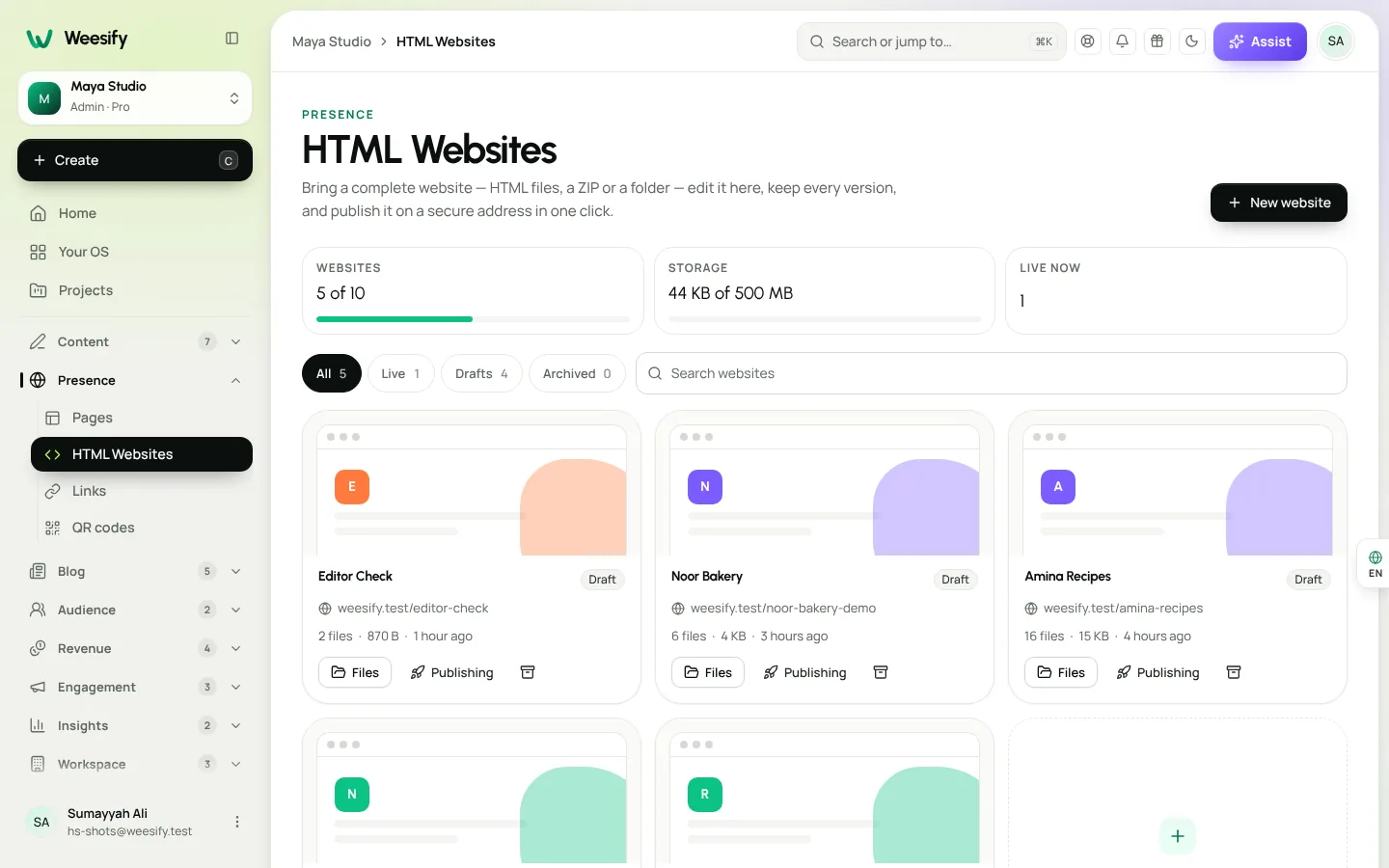Archive the Editor Check website
Screen dimensions: 1389x868
528,672
